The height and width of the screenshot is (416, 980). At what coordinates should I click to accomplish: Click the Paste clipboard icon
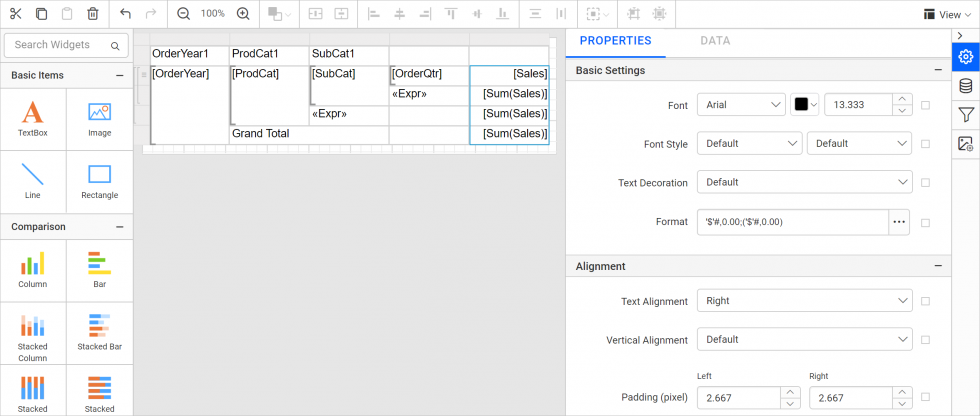pyautogui.click(x=67, y=14)
